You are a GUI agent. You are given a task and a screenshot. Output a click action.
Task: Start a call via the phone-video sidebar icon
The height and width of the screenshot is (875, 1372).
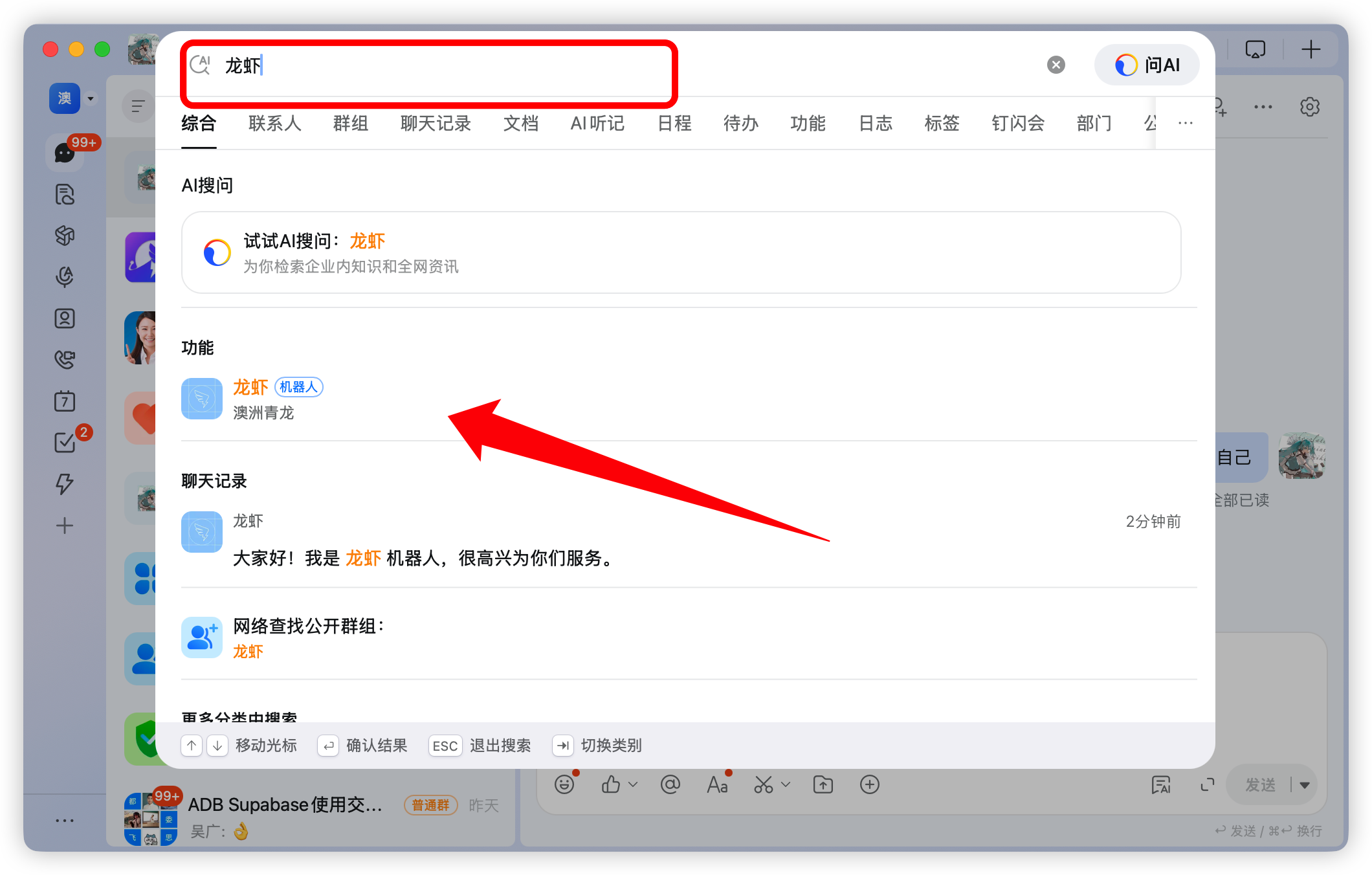click(x=64, y=359)
